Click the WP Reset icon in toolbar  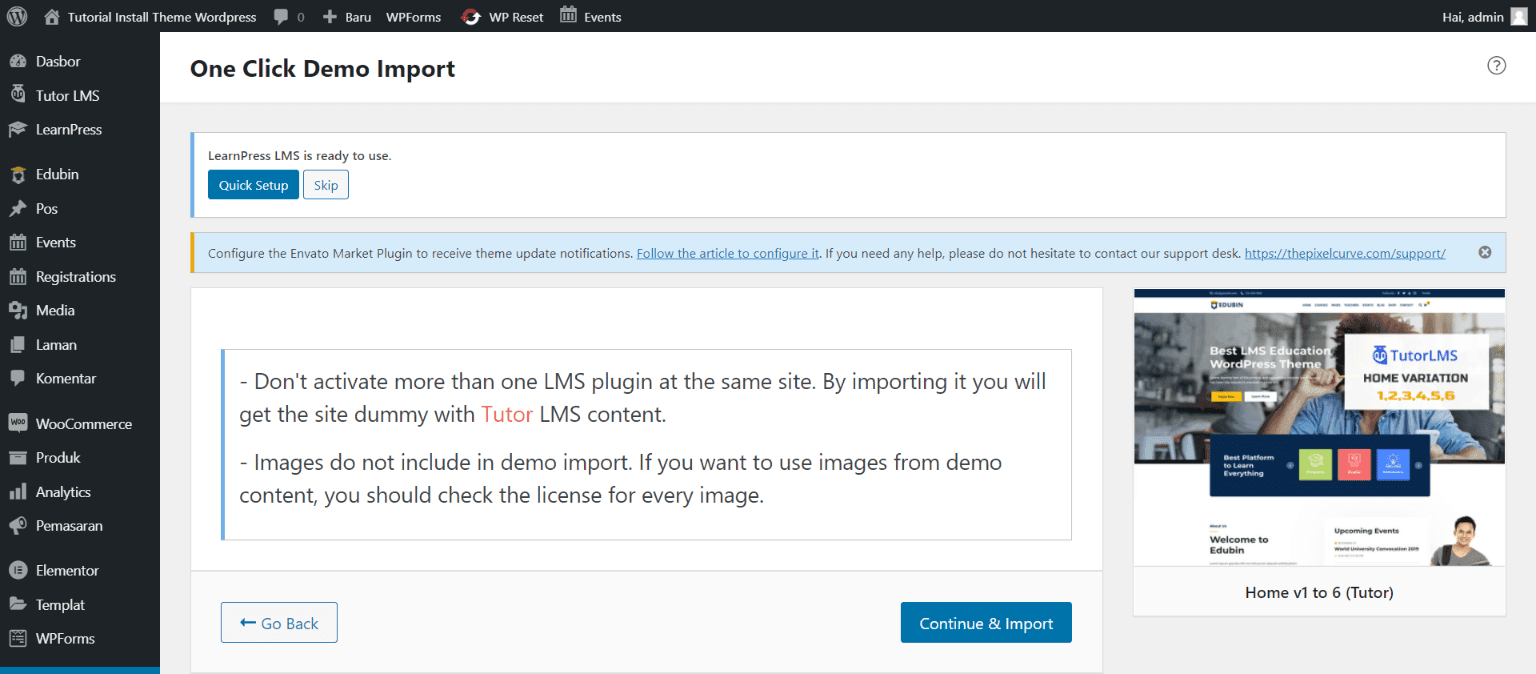click(470, 17)
